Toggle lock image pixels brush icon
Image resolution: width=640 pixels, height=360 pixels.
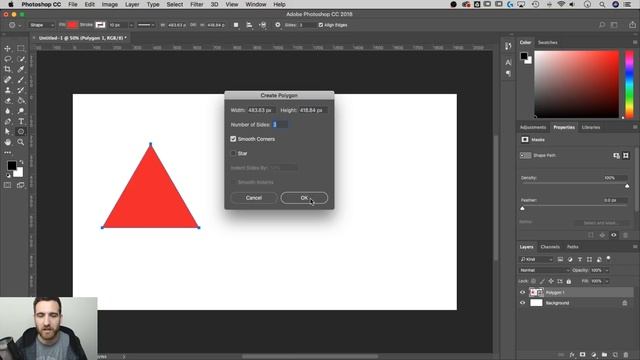tap(542, 281)
